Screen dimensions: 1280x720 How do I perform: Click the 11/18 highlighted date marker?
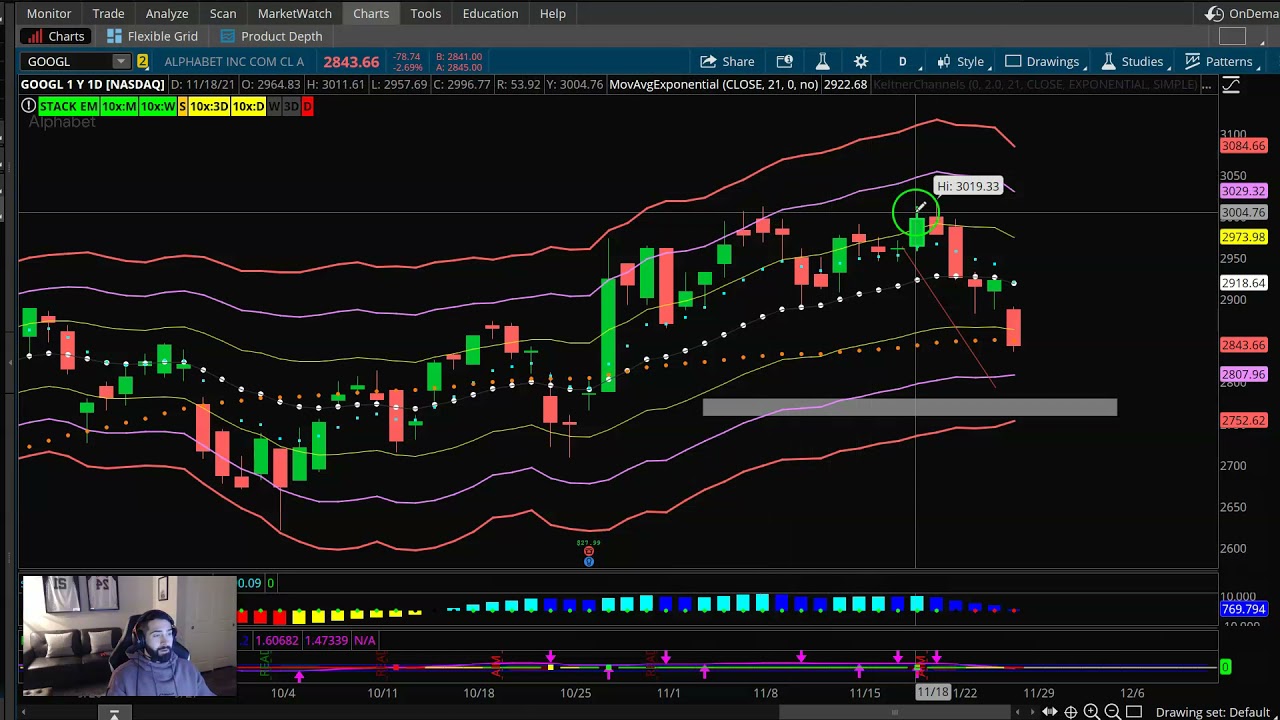click(933, 692)
